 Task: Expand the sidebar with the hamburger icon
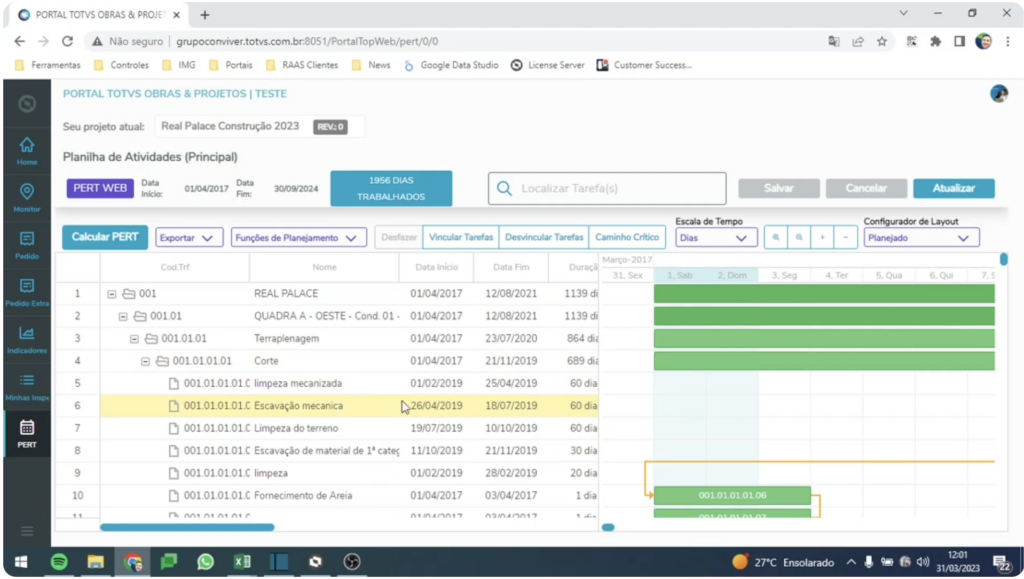[x=27, y=531]
